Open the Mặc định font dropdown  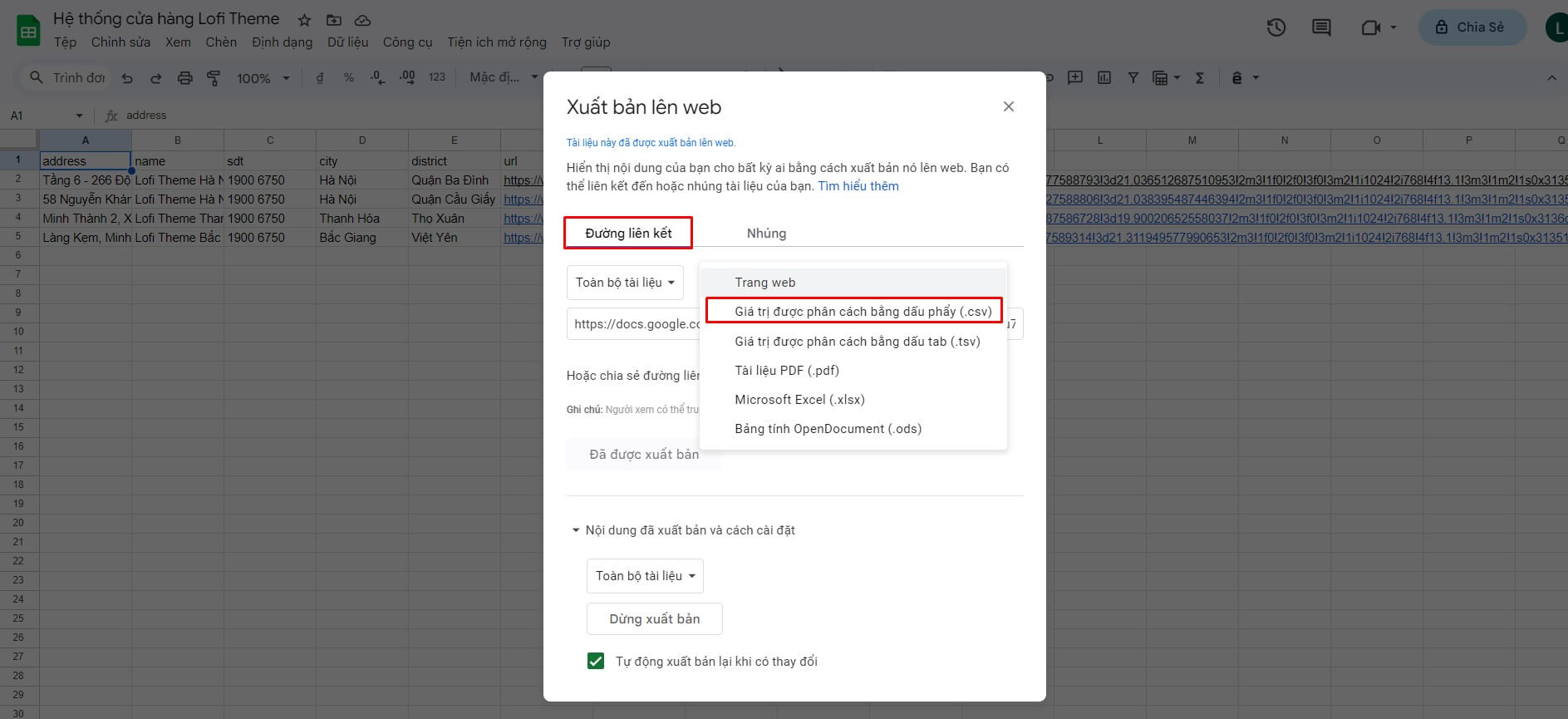coord(504,77)
